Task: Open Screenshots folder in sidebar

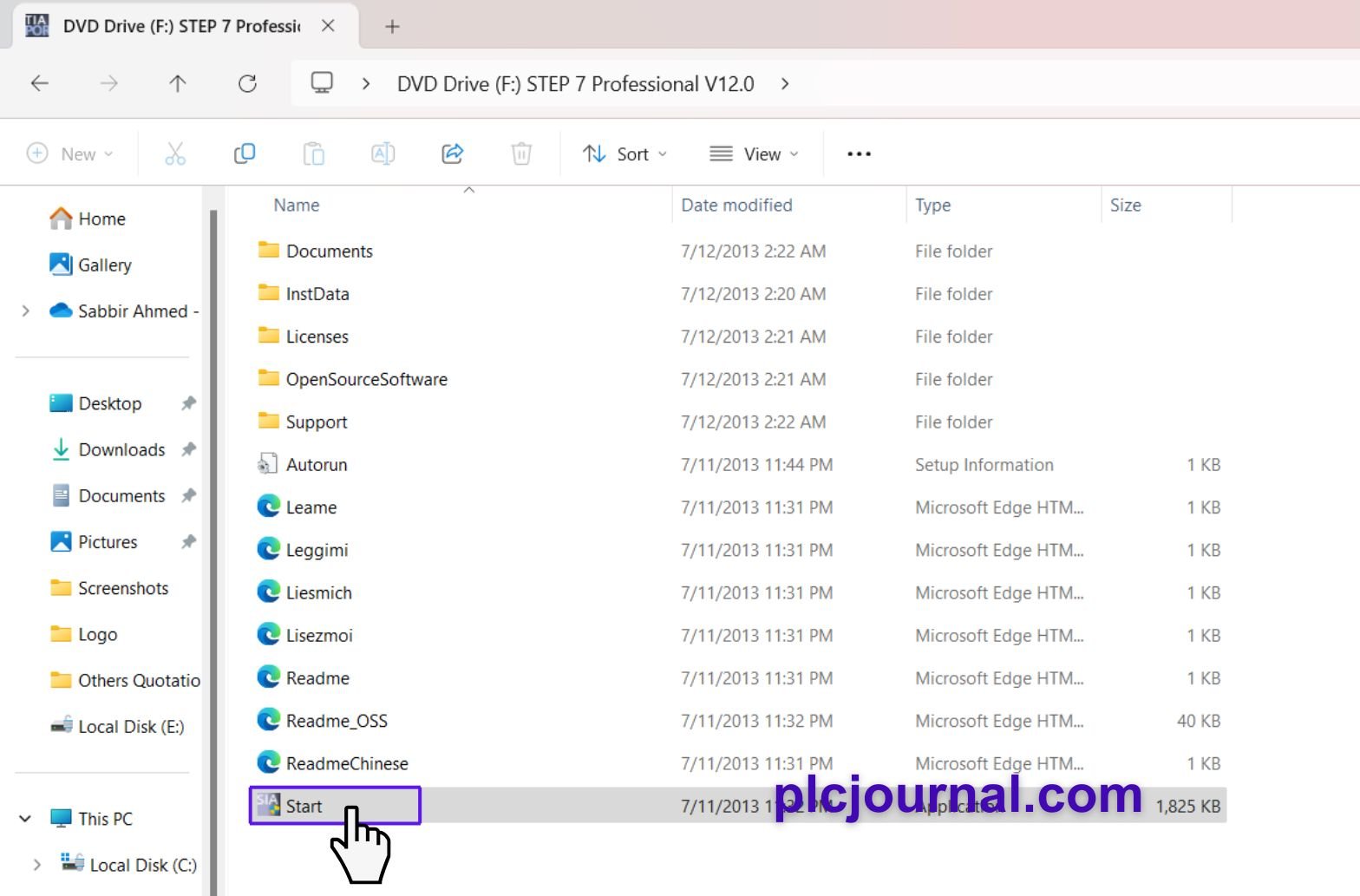Action: click(x=109, y=588)
